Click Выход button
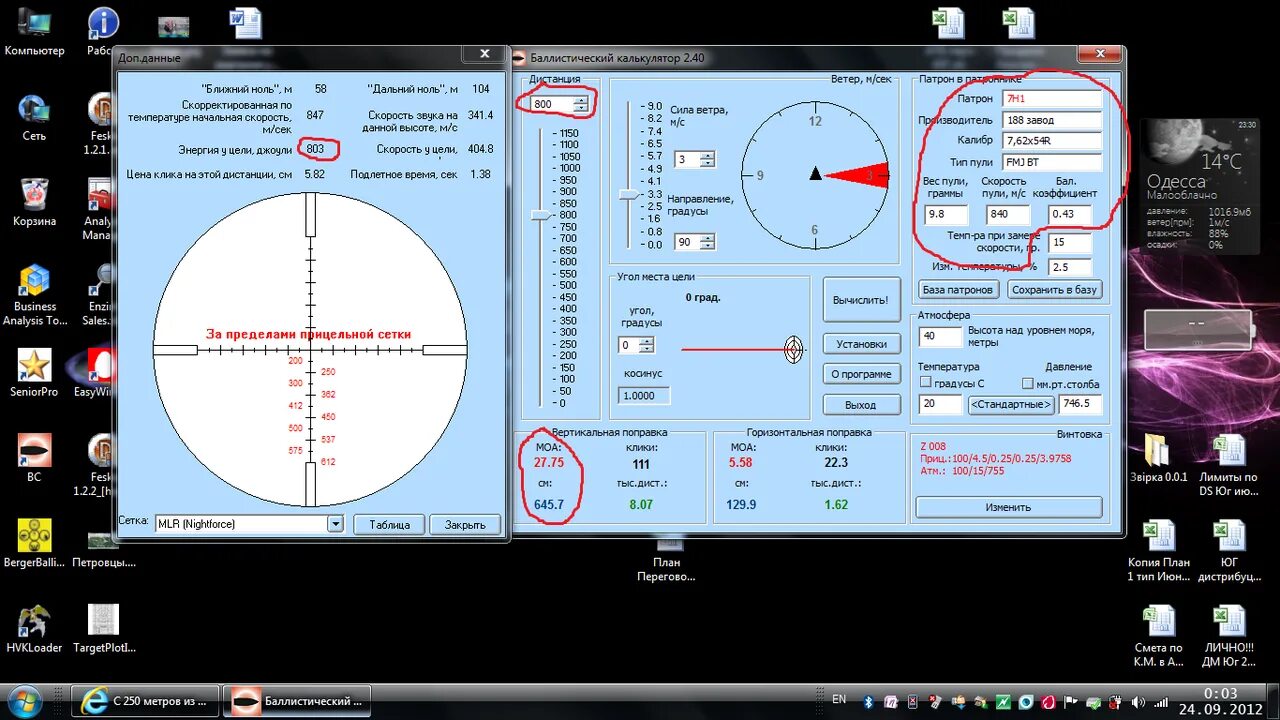The width and height of the screenshot is (1280, 720). 861,405
